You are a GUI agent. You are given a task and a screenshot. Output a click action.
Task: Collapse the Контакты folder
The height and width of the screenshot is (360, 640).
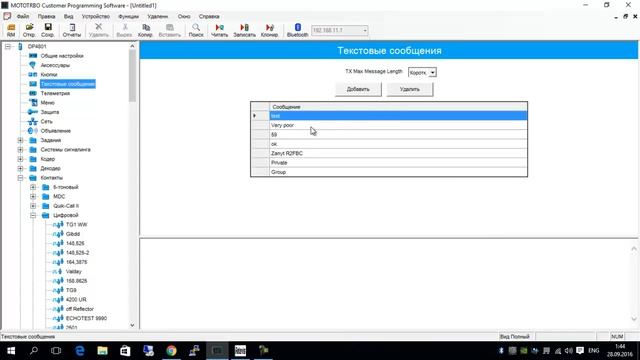(x=20, y=178)
